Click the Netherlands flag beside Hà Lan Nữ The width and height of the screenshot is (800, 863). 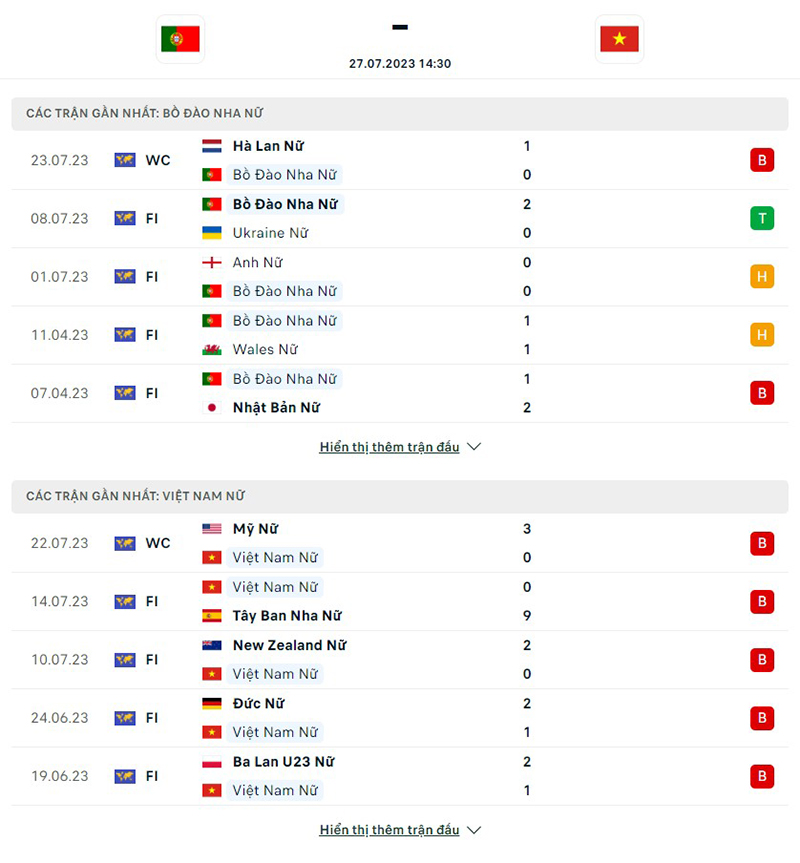point(212,146)
